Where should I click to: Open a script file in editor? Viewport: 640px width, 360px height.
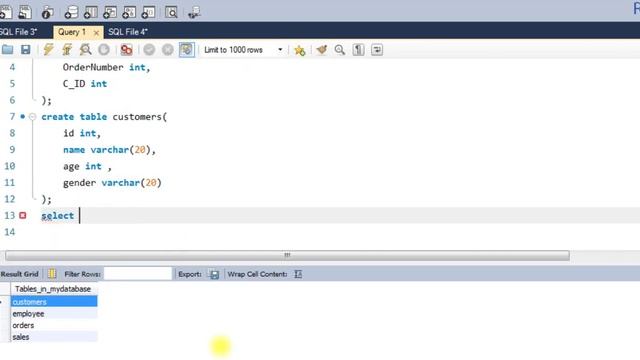(x=7, y=50)
